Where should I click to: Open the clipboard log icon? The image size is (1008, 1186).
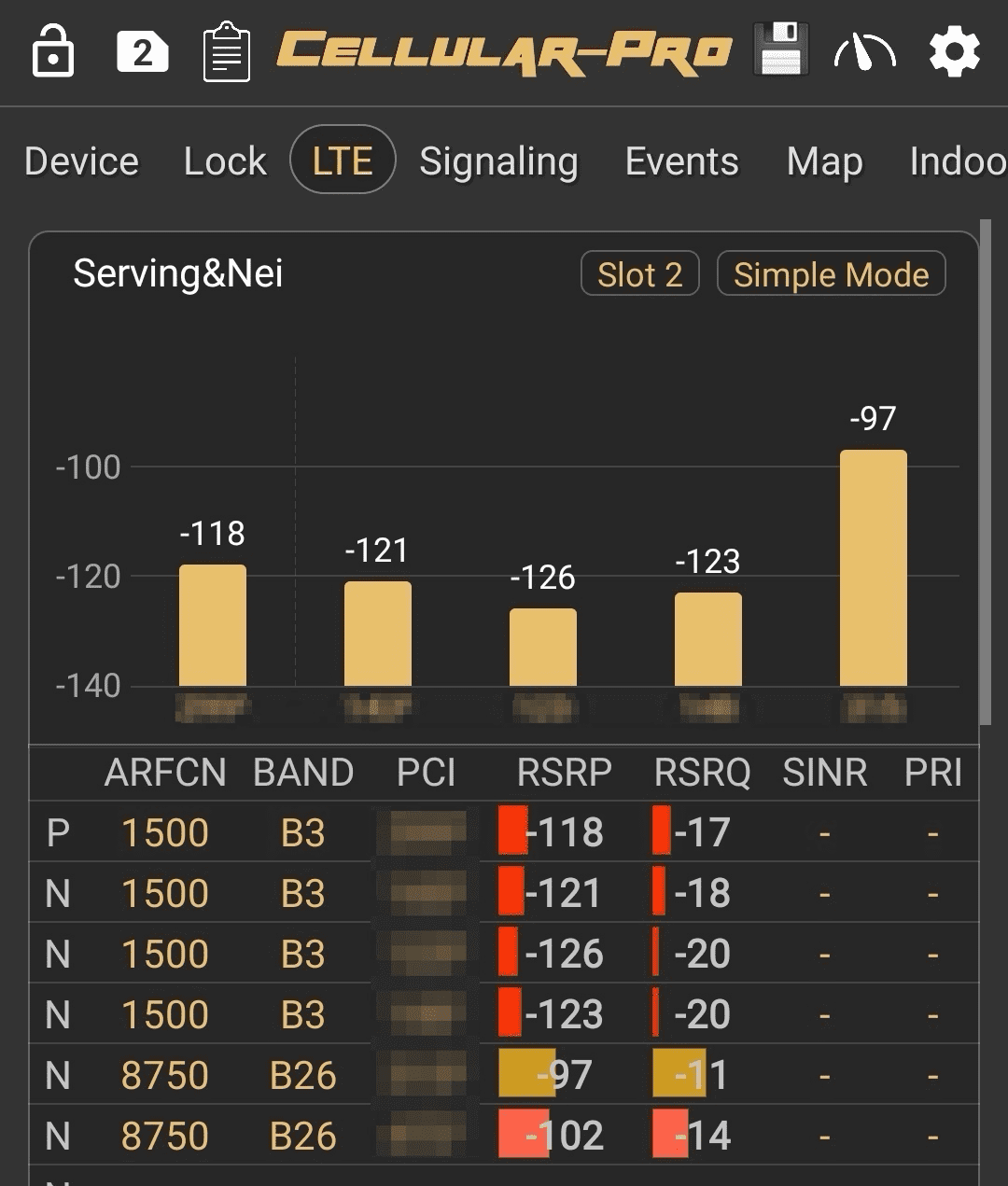[227, 53]
